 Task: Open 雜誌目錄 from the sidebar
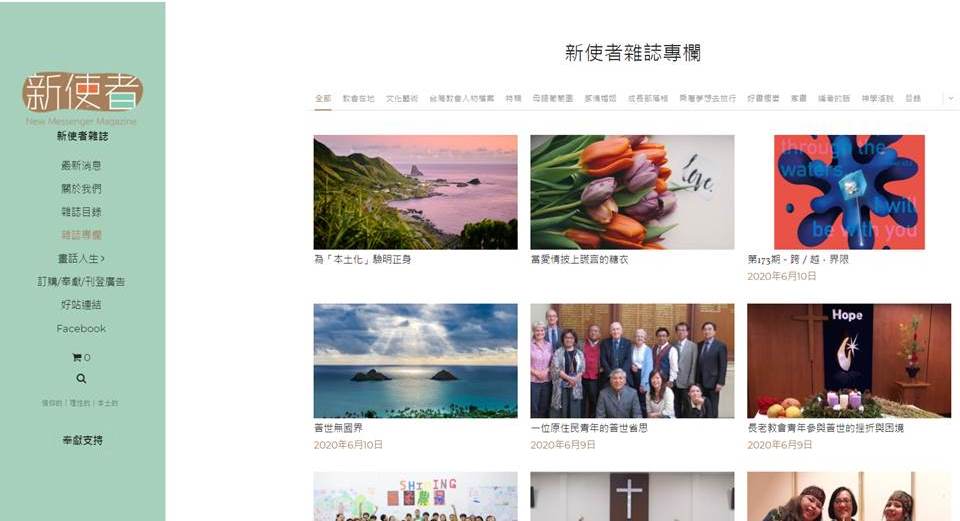81,212
